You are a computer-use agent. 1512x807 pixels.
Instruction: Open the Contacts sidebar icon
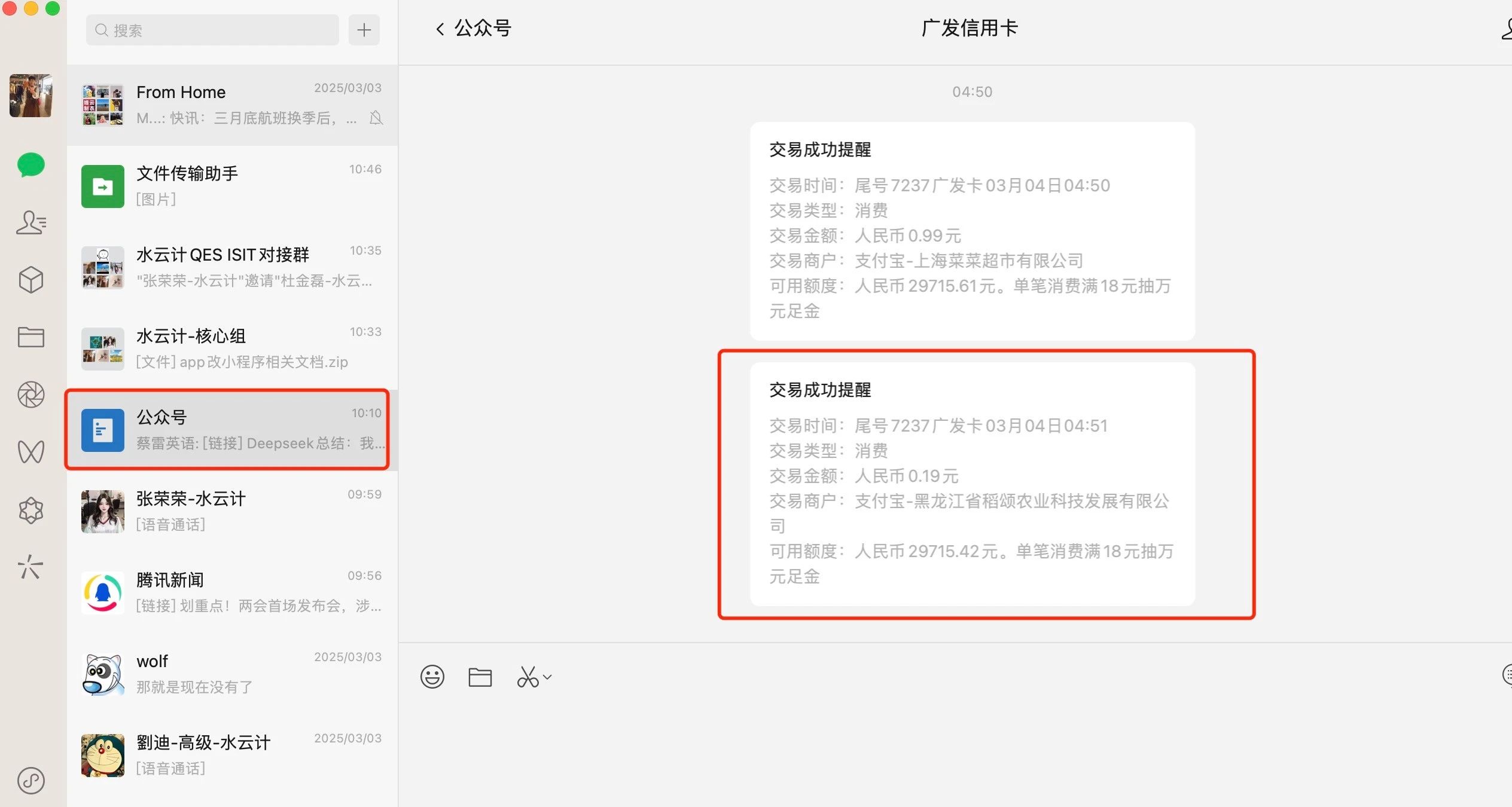tap(31, 222)
